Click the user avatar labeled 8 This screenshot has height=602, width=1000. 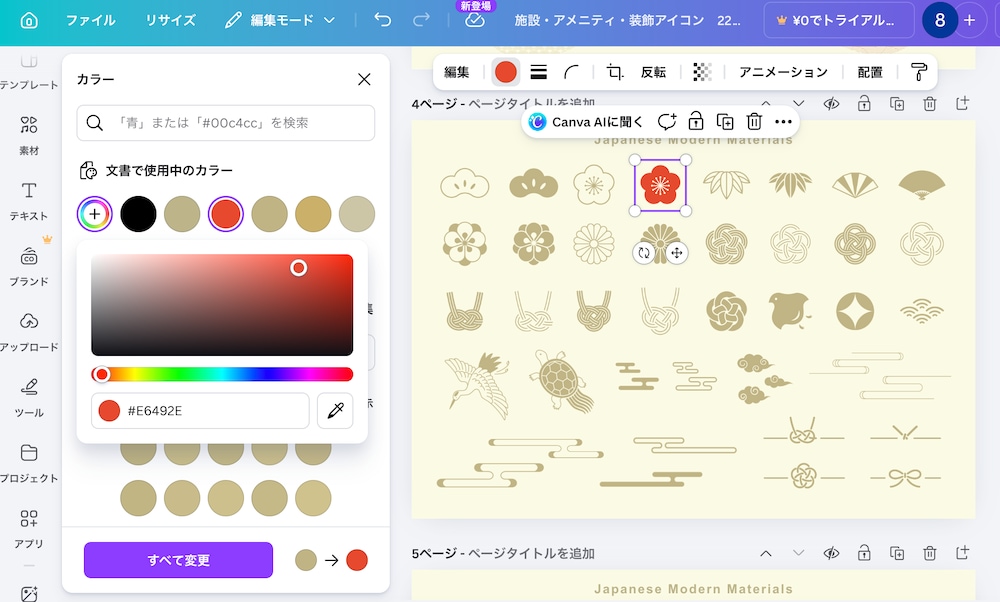point(939,20)
